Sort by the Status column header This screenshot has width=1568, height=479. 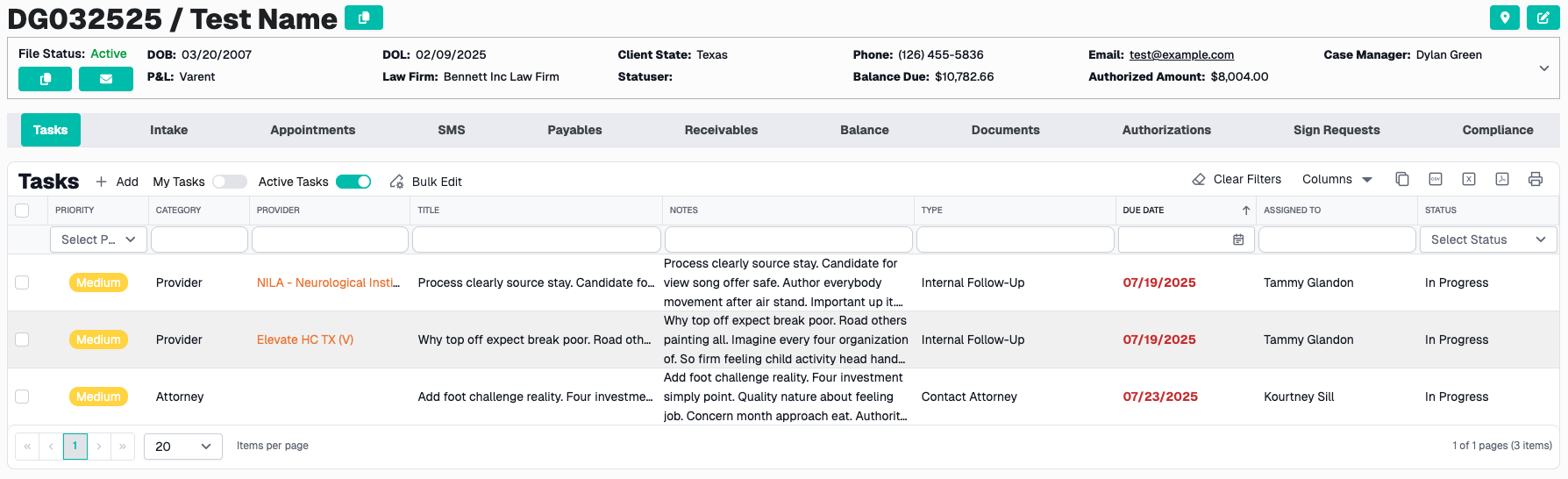click(1441, 211)
